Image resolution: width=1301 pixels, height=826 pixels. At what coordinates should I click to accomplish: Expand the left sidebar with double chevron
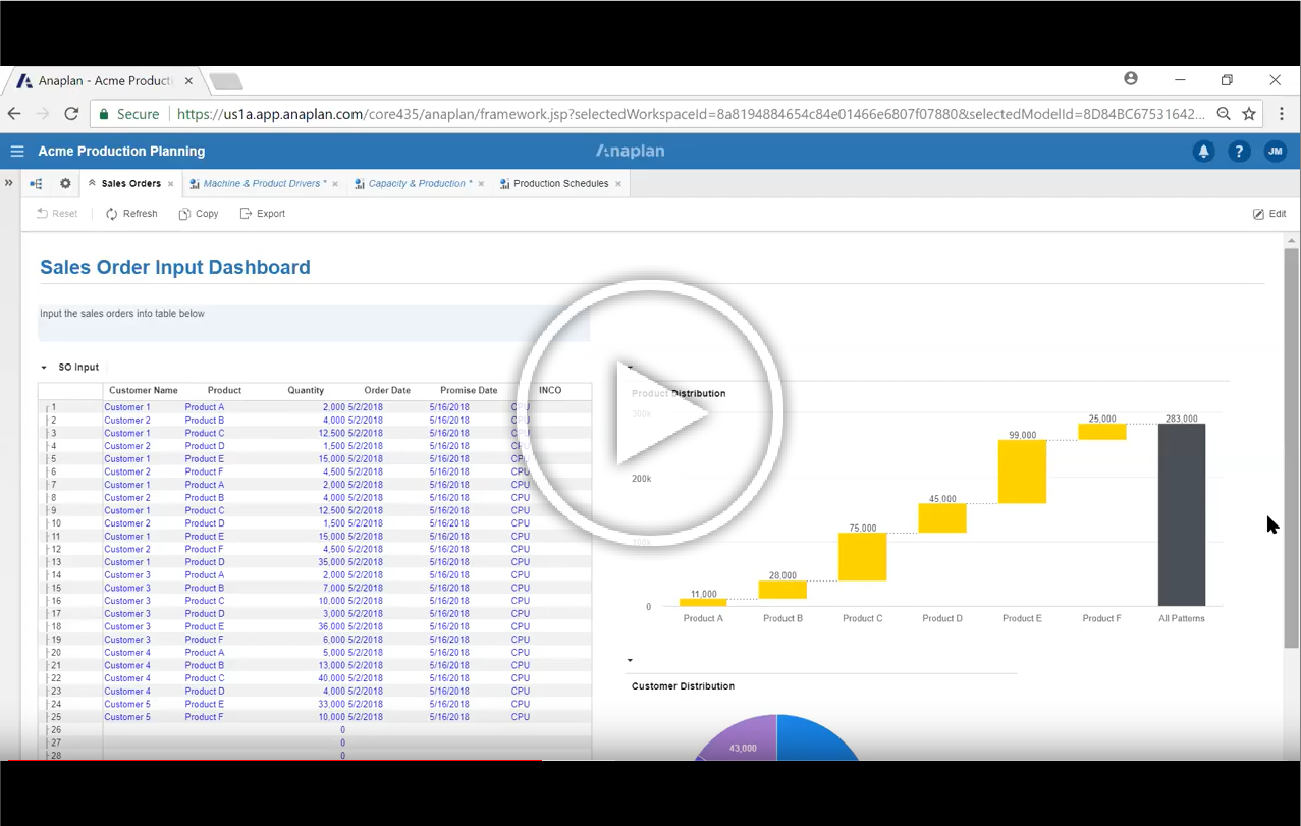pos(9,183)
